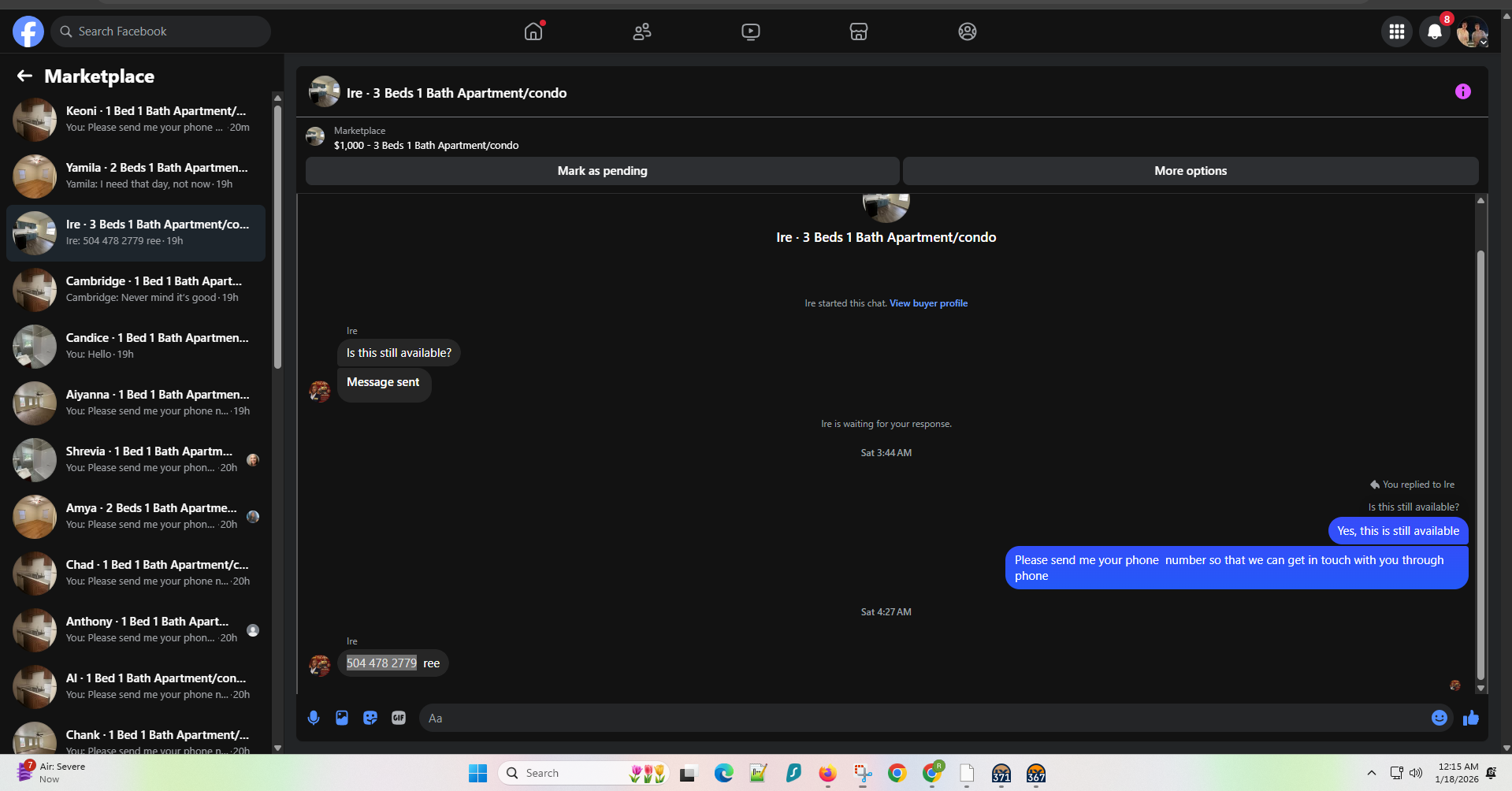This screenshot has width=1512, height=791.
Task: Open the Friends icon in top navigation
Action: [x=642, y=32]
